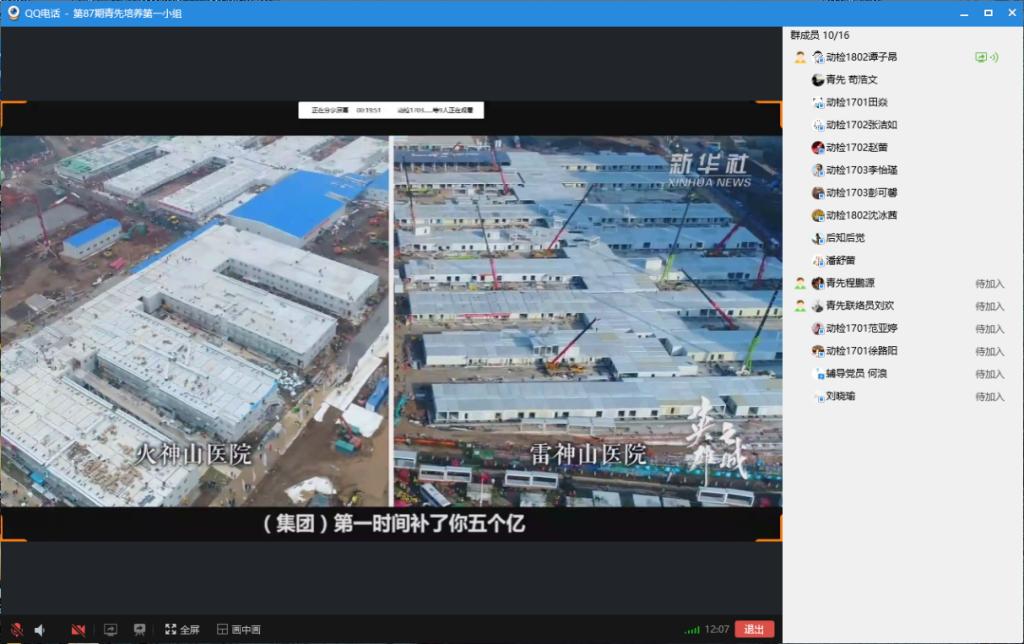Enable picture-in-picture 画中画 mode

click(239, 630)
